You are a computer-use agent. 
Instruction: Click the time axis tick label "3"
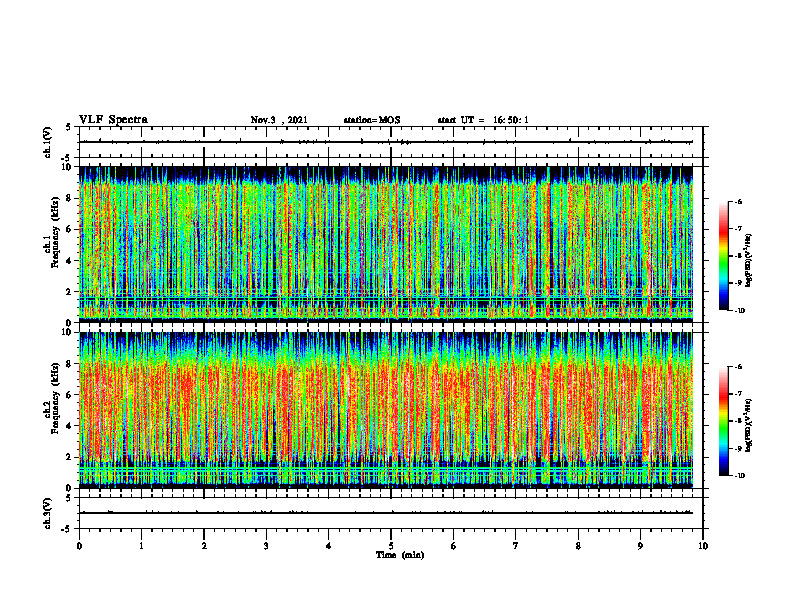pos(266,546)
